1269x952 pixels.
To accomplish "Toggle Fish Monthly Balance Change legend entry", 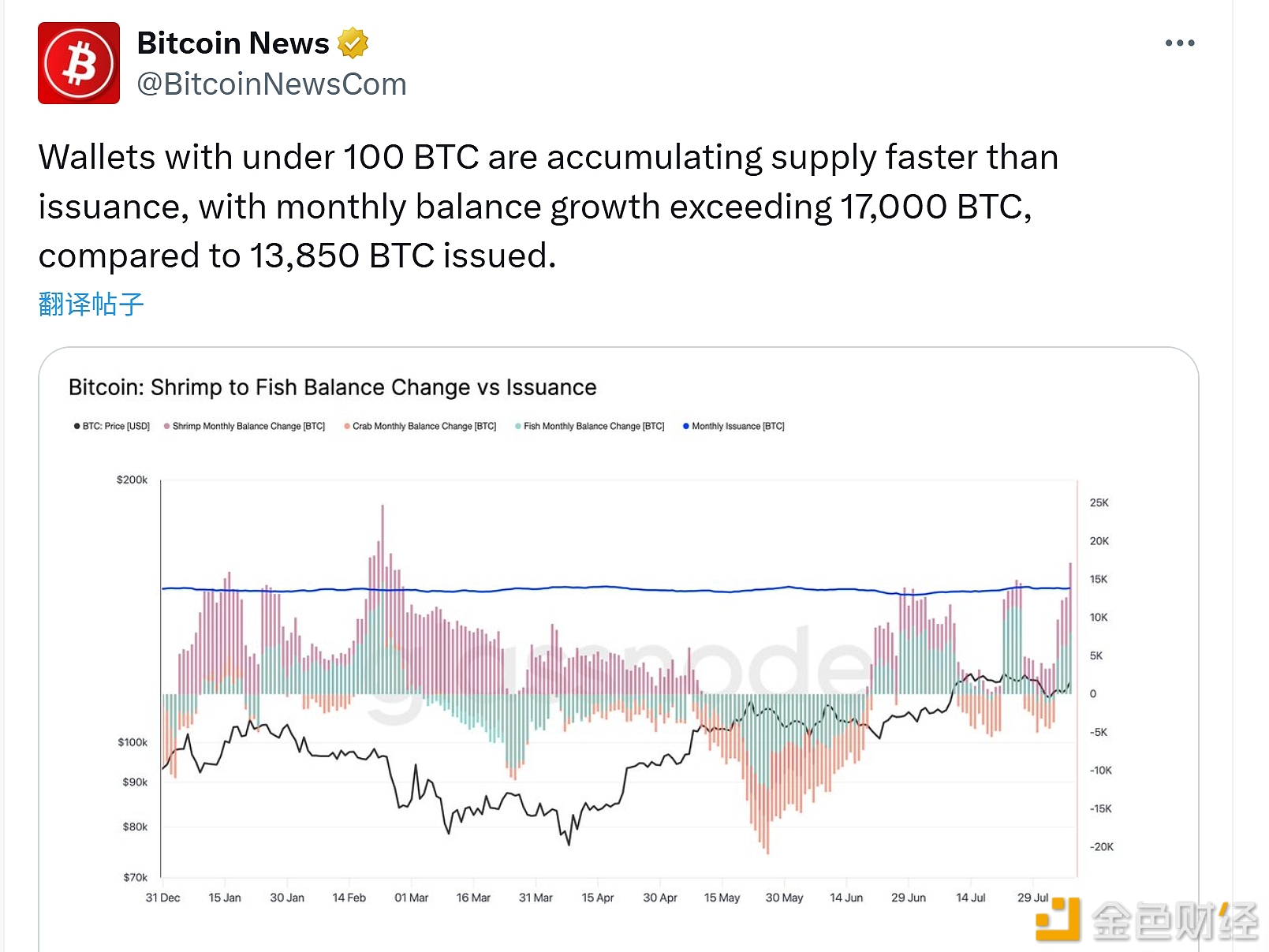I will click(590, 426).
